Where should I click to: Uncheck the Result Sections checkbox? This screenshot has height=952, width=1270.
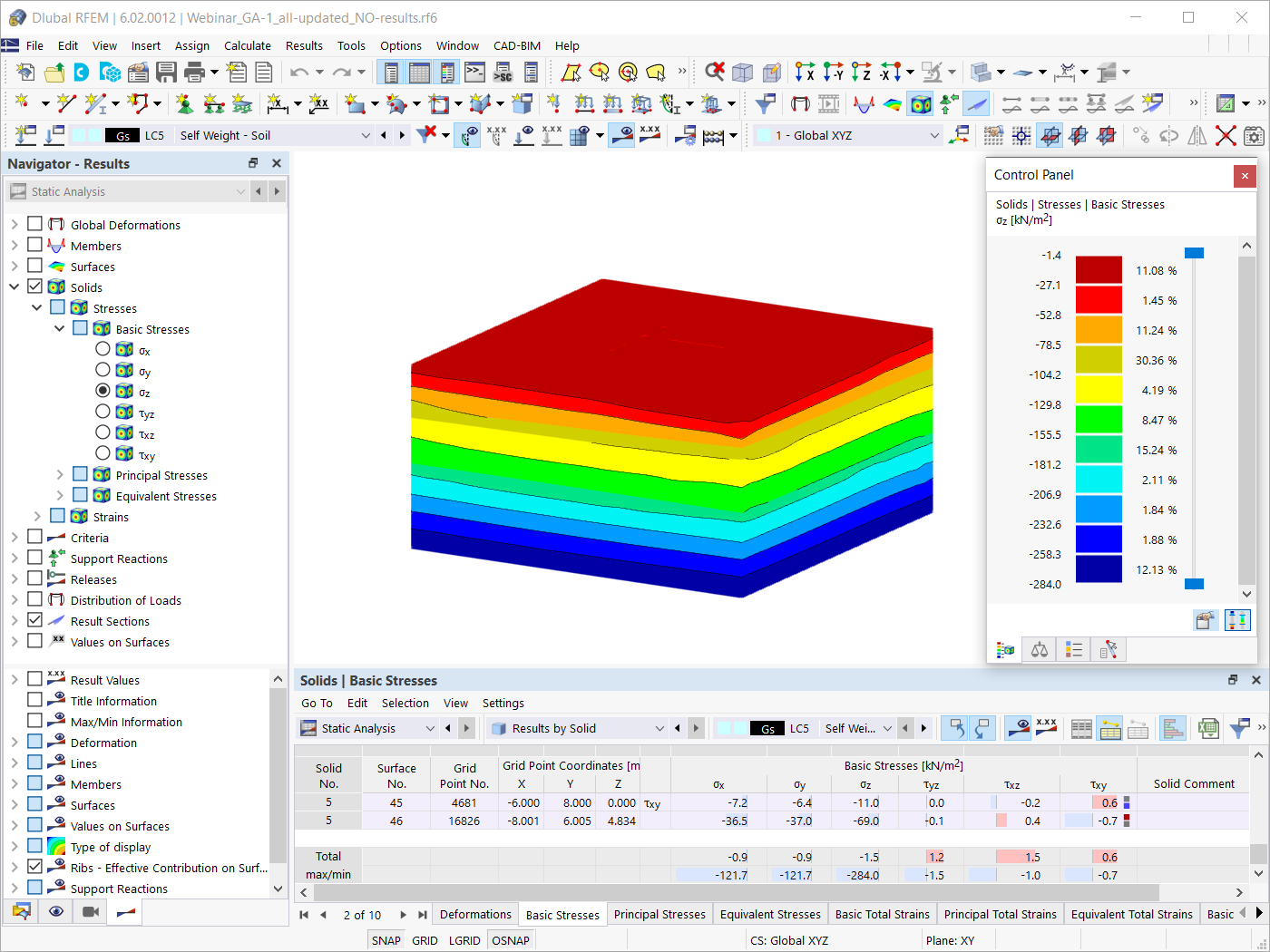pos(34,620)
